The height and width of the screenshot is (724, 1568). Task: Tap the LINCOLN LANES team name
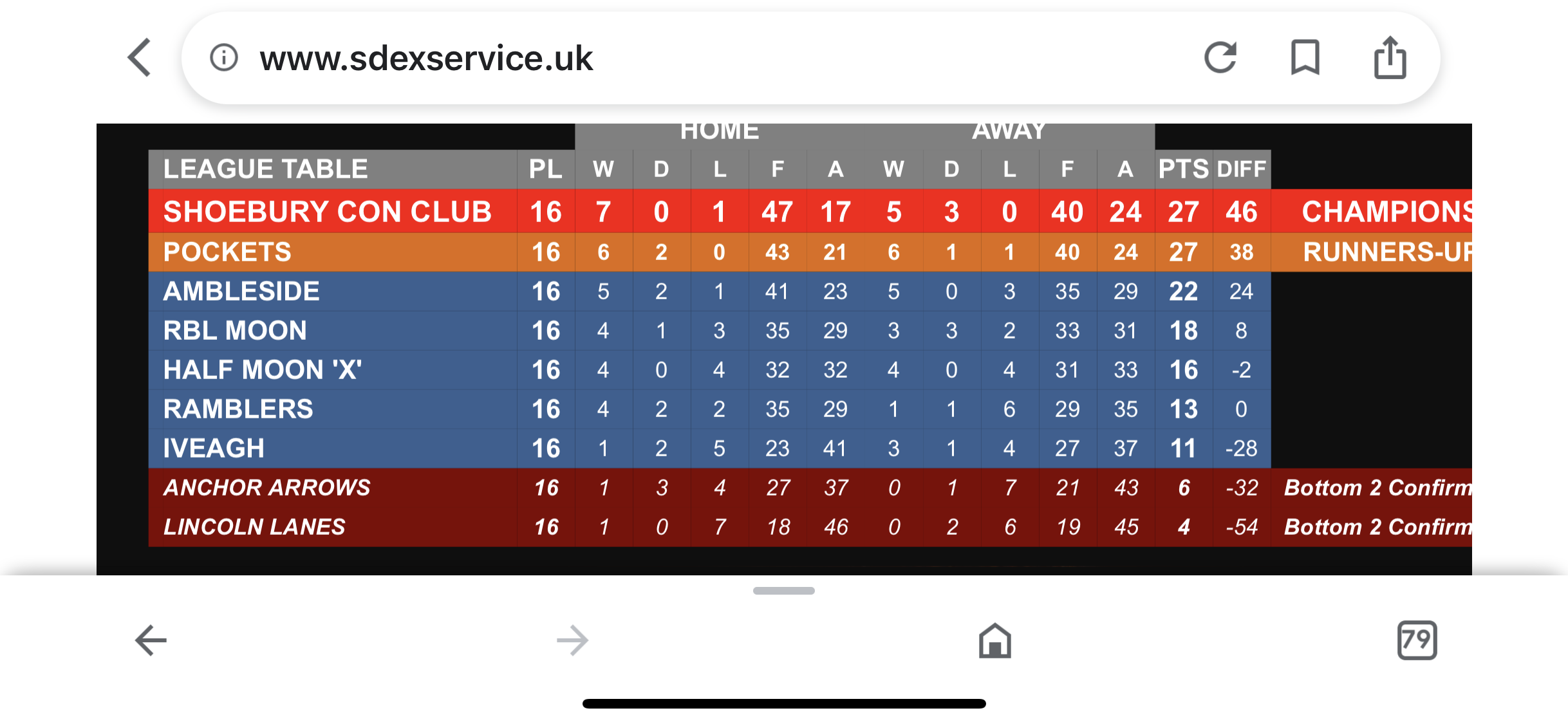pos(254,526)
